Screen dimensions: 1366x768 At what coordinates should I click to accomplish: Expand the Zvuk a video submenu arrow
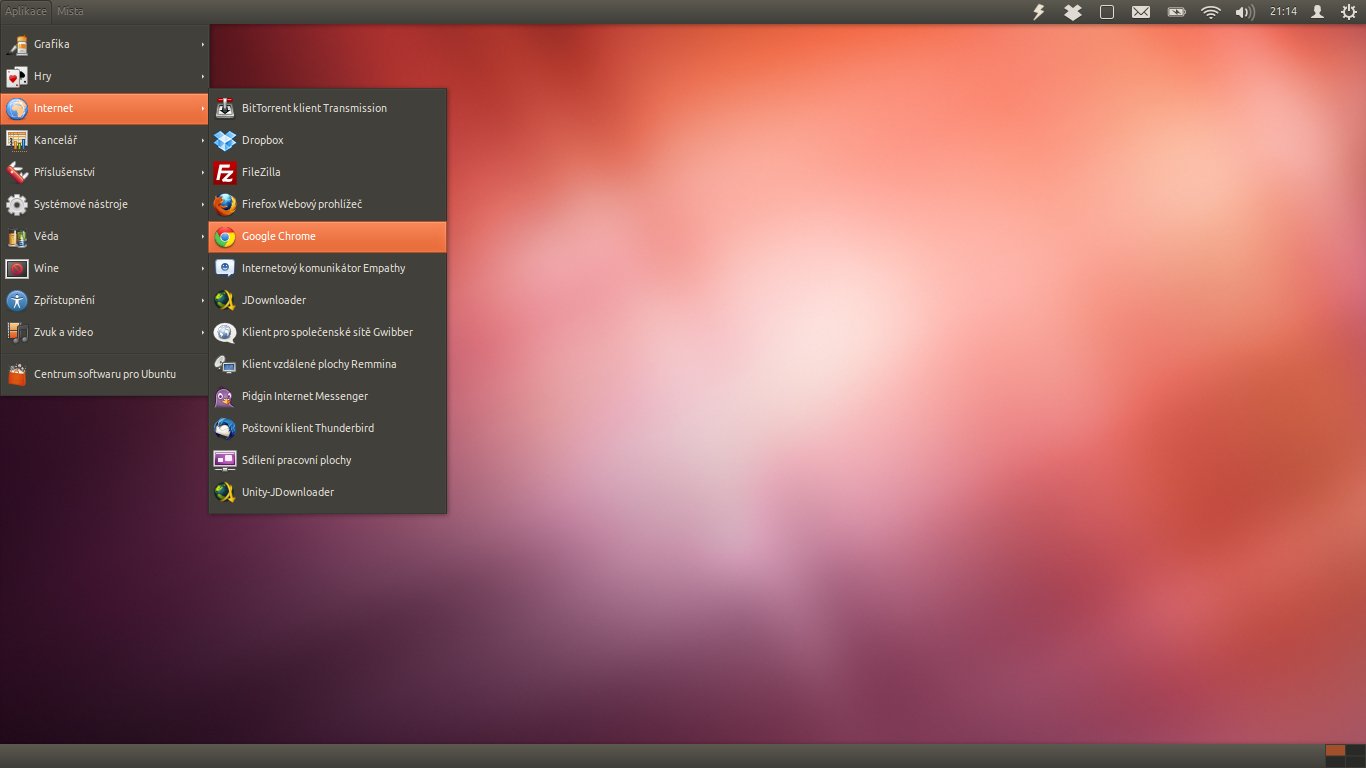coord(203,332)
